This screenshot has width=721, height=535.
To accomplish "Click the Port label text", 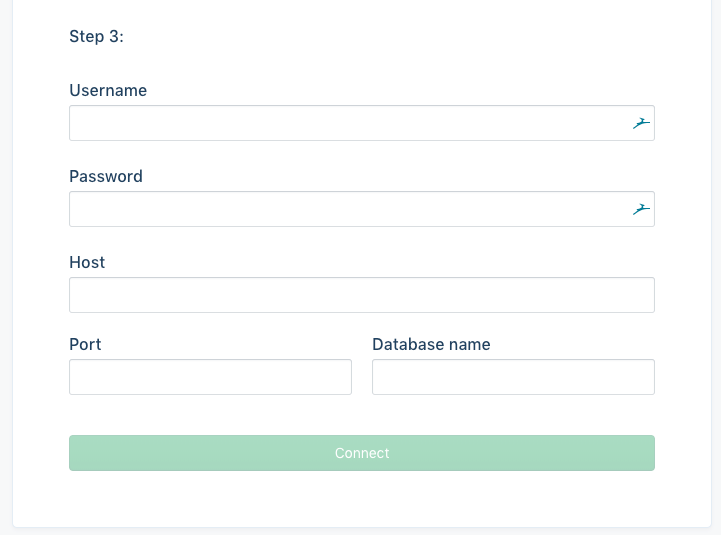I will click(85, 344).
